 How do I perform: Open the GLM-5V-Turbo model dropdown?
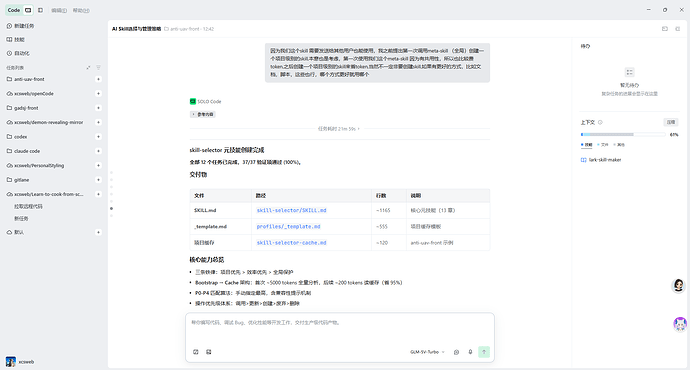[427, 352]
